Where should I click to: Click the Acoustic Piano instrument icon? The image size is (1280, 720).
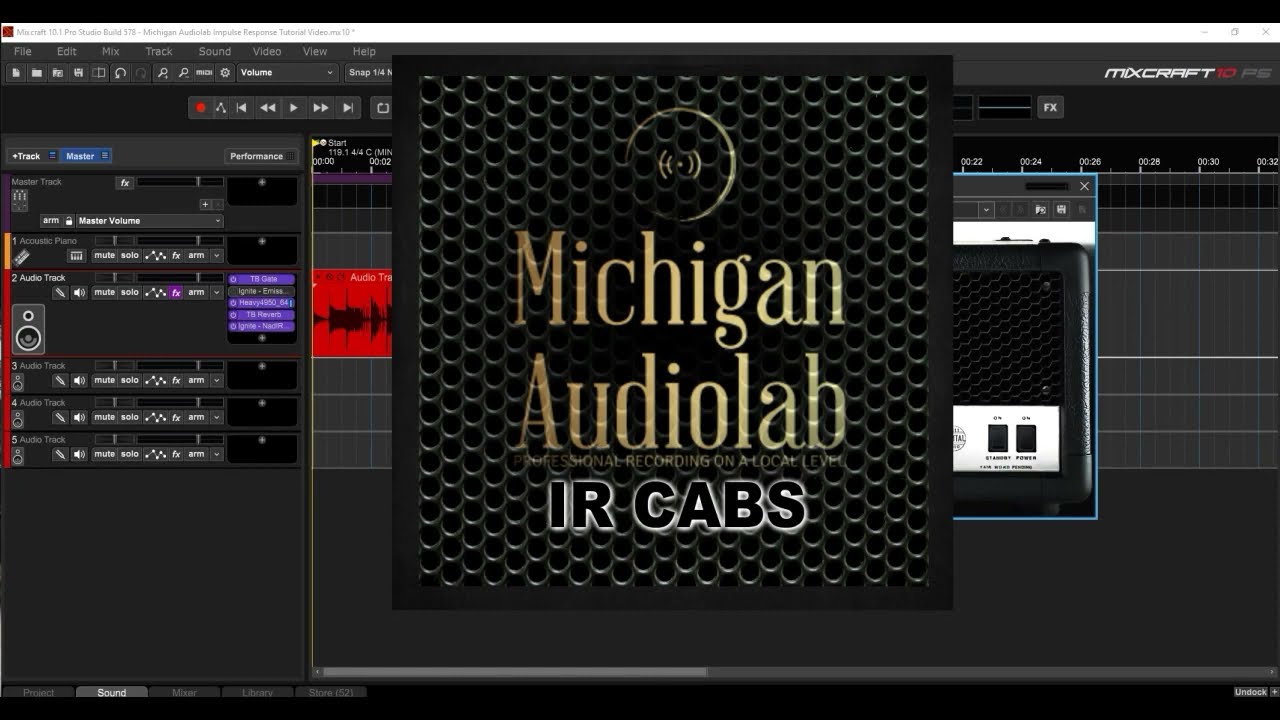click(21, 258)
